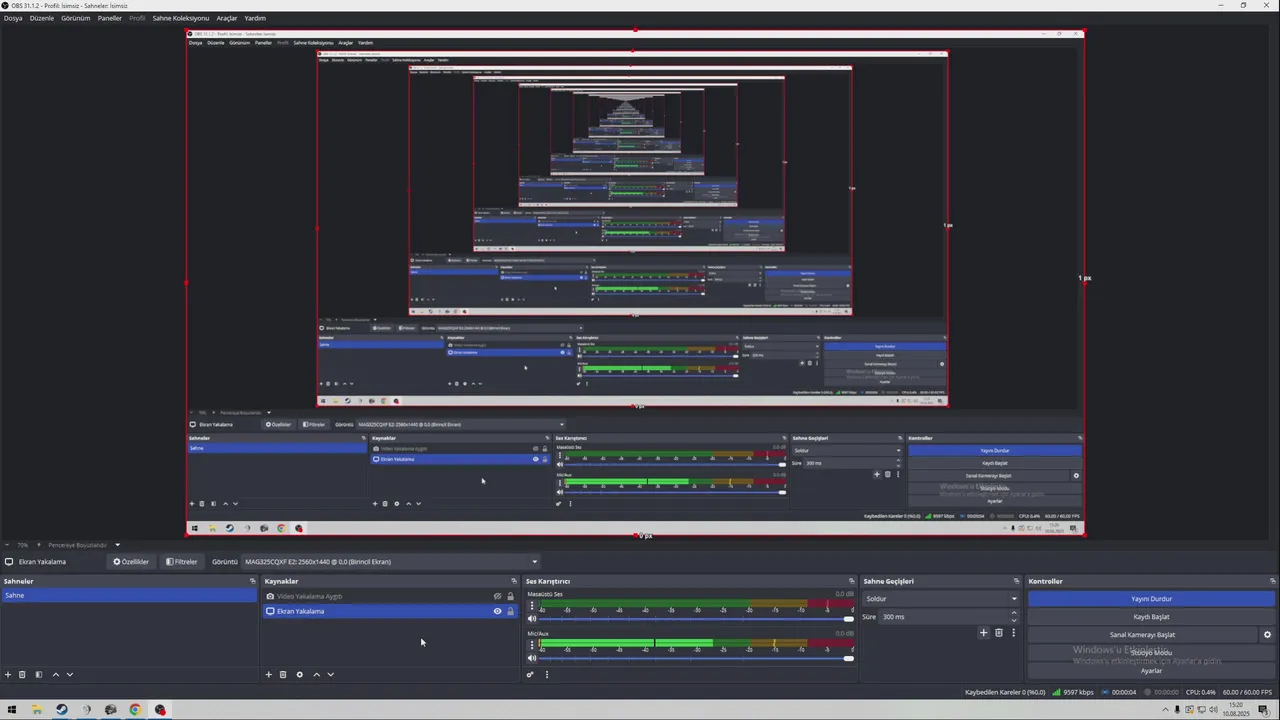
Task: Open Masaüstü Ses options three-dot menu
Action: pos(531,606)
